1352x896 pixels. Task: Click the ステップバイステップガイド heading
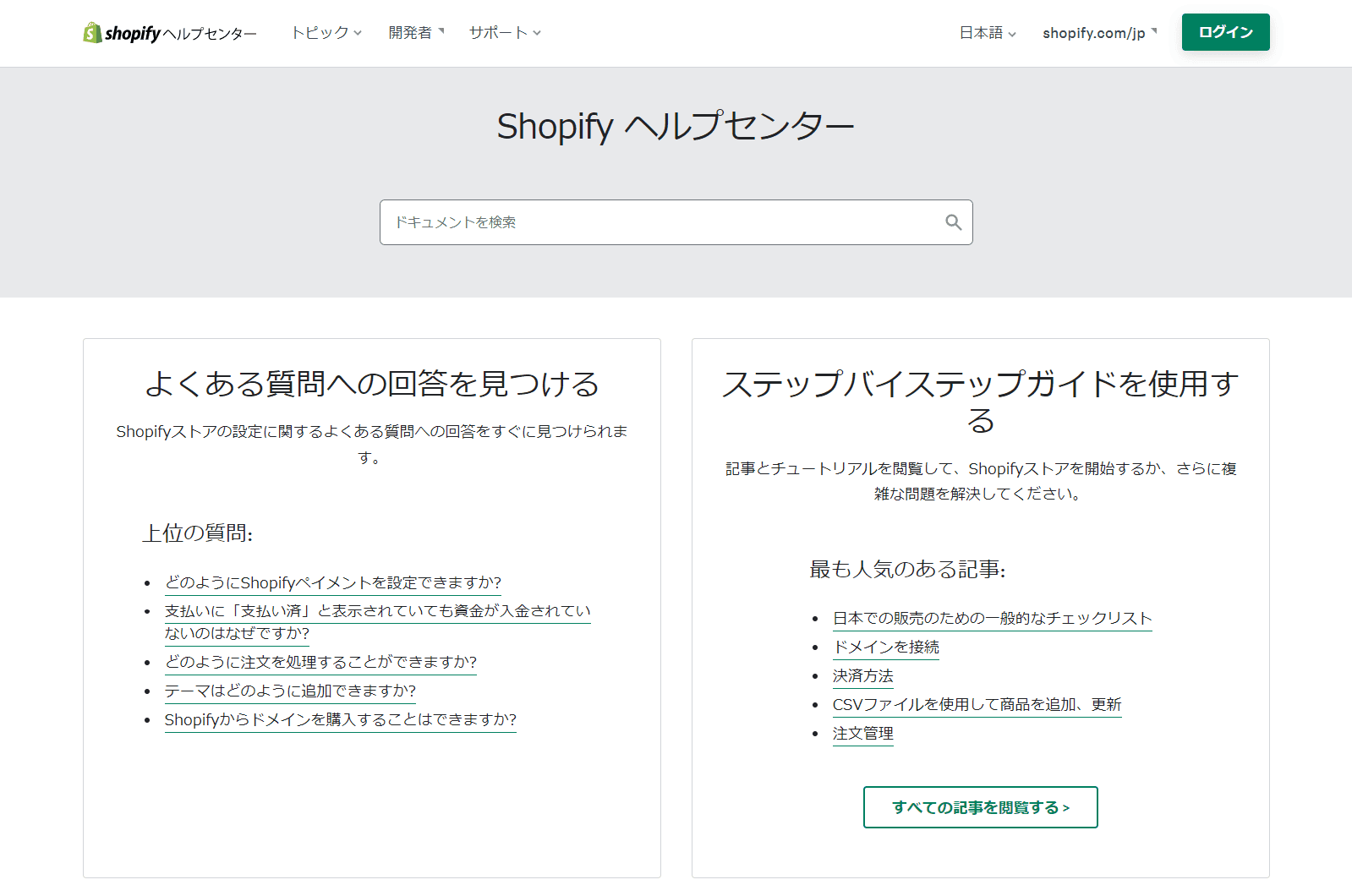pyautogui.click(x=981, y=402)
